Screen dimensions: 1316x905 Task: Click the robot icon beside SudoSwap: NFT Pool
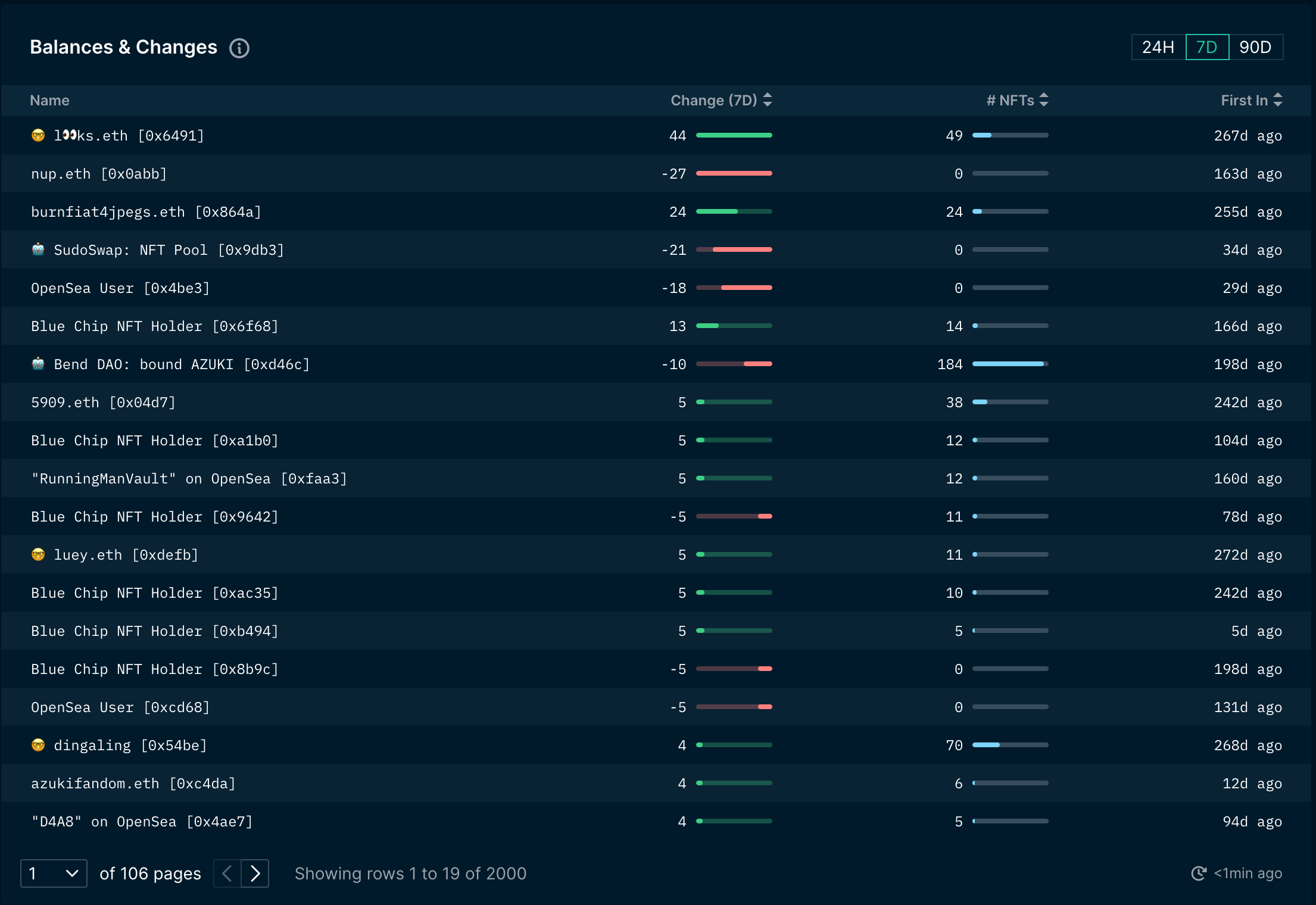tap(38, 249)
